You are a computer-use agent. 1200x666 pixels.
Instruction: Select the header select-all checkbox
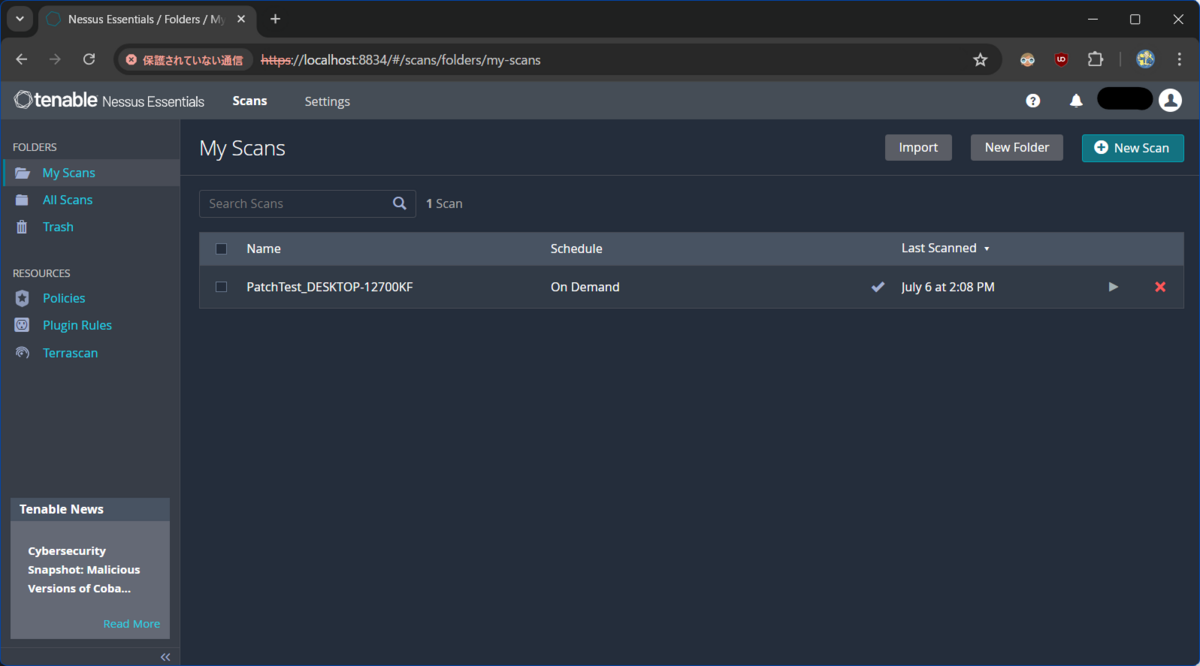[221, 249]
